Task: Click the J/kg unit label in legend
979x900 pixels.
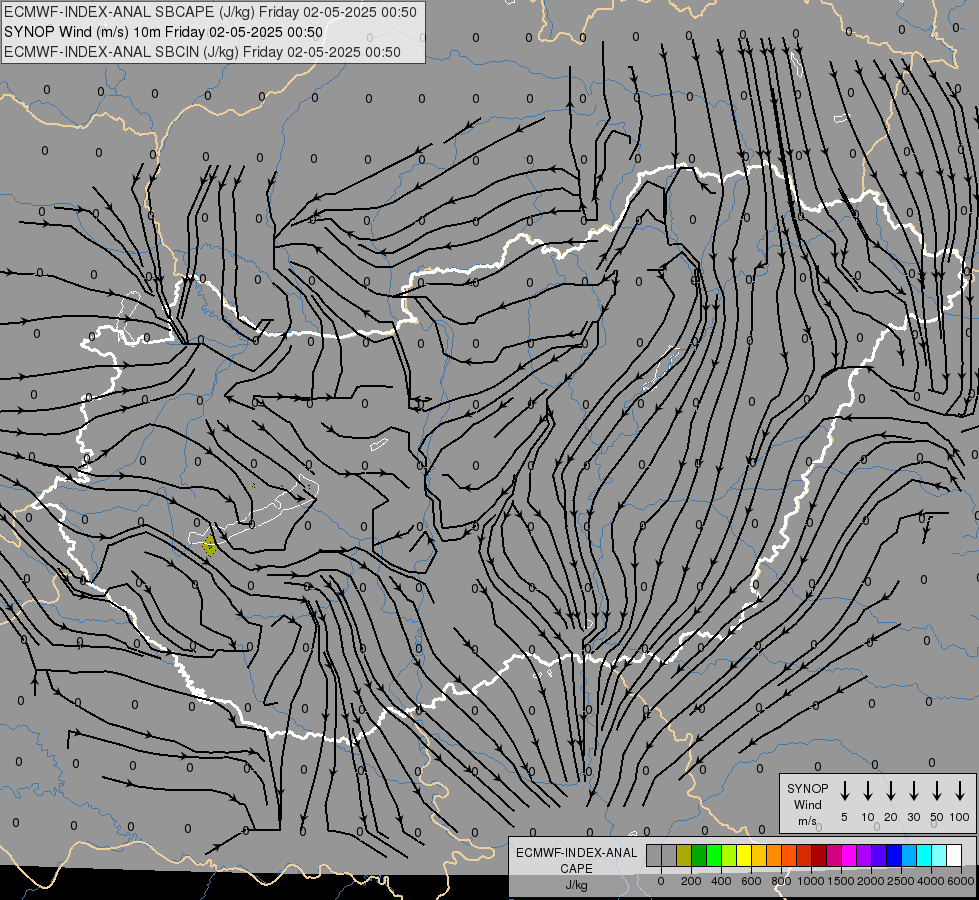Action: click(576, 885)
